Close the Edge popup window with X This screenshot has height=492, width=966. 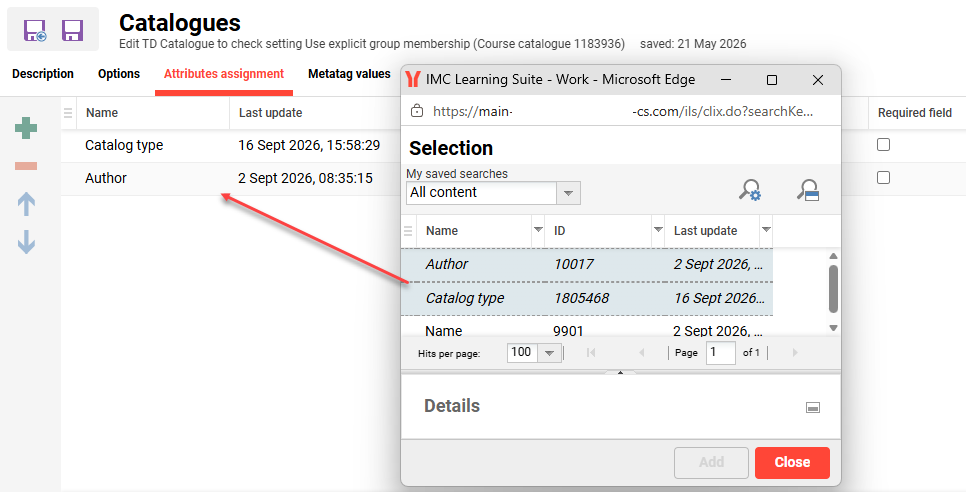[818, 80]
